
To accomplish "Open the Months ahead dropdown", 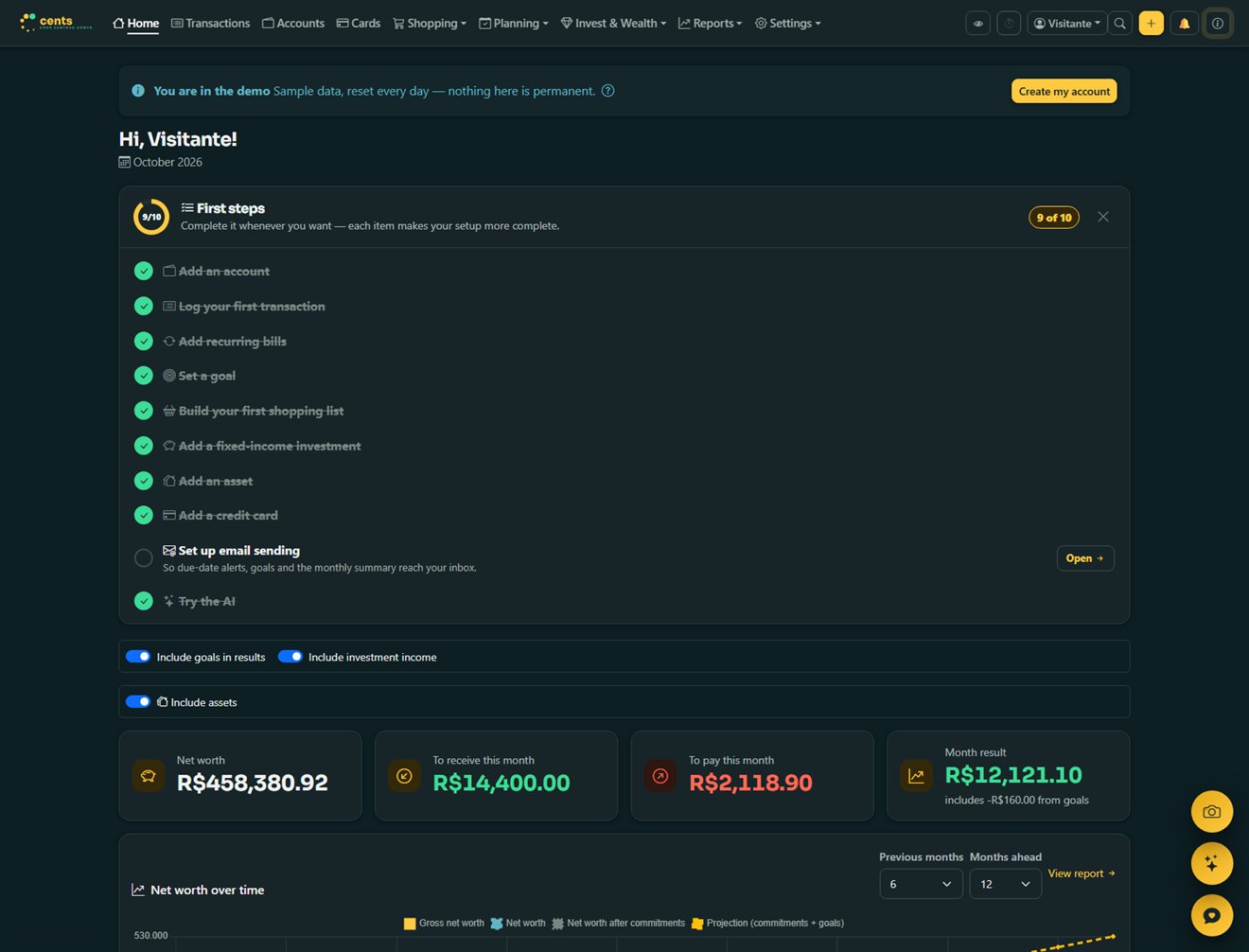I will [x=1005, y=884].
